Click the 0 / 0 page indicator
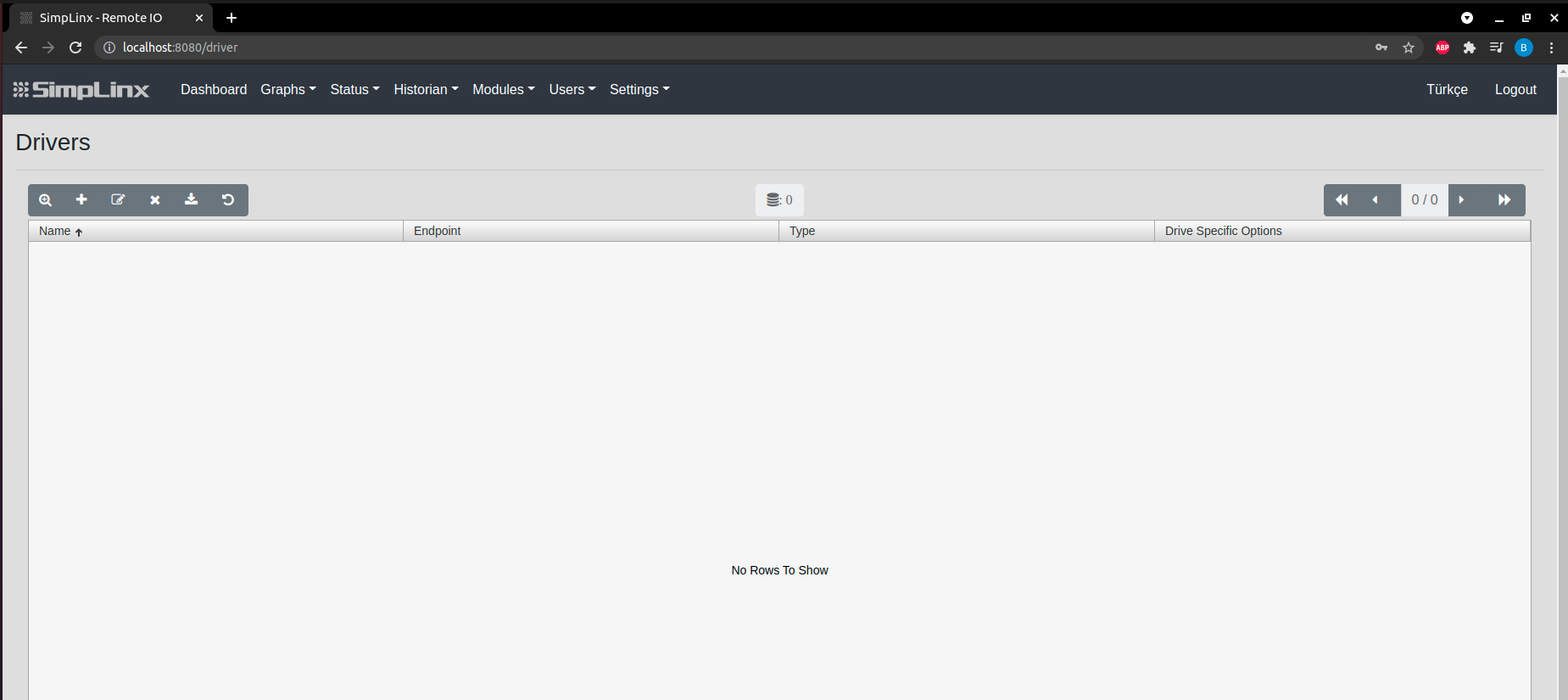 click(x=1425, y=200)
